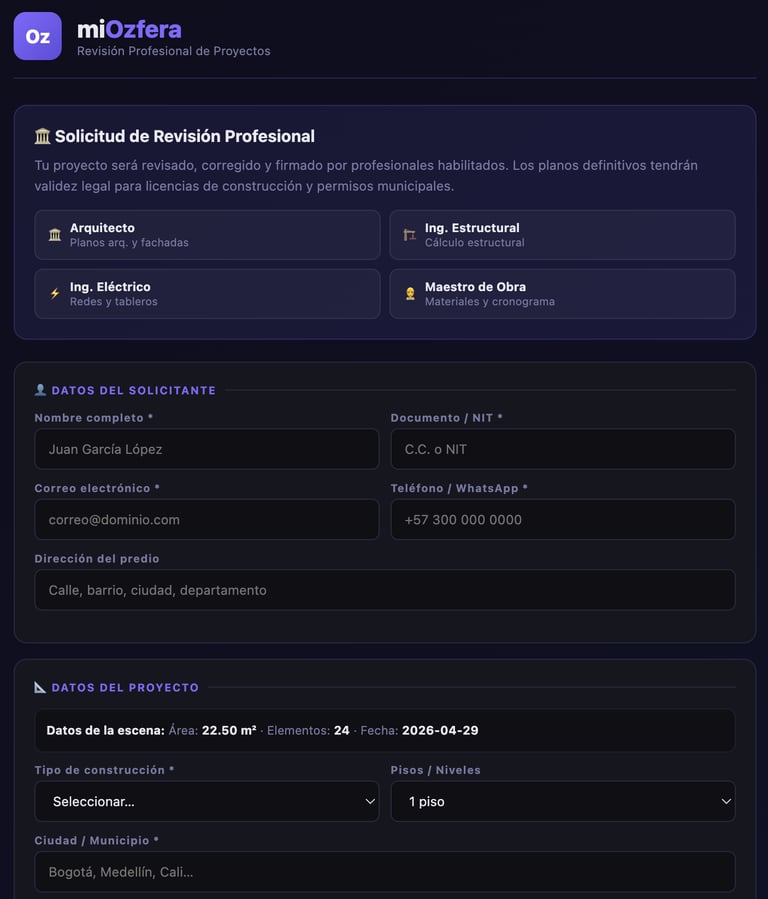Focus the Teléfono / WhatsApp input
This screenshot has height=899, width=768.
point(562,520)
